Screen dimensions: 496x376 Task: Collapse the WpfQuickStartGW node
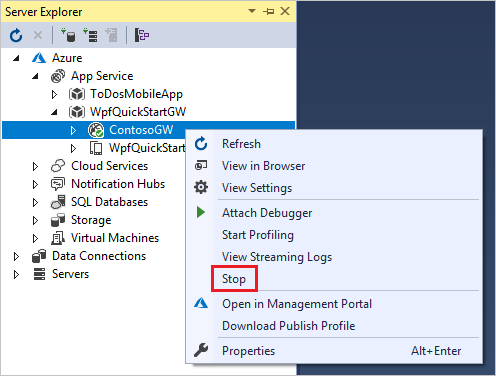pos(54,113)
